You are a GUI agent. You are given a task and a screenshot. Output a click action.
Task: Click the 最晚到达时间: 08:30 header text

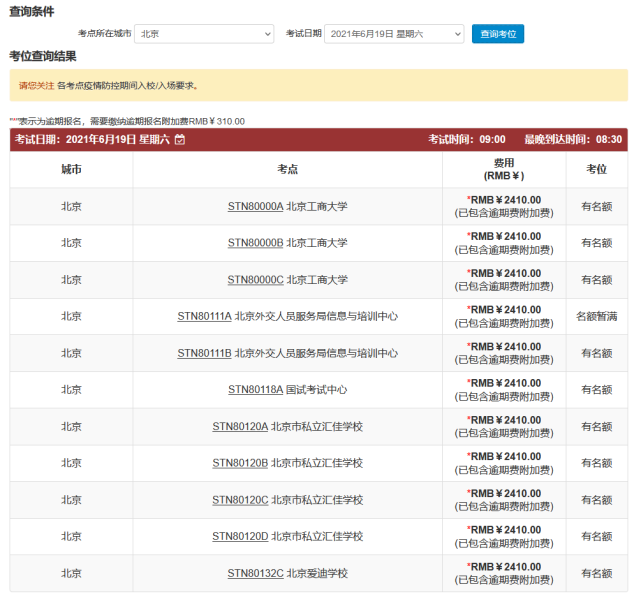tap(573, 140)
